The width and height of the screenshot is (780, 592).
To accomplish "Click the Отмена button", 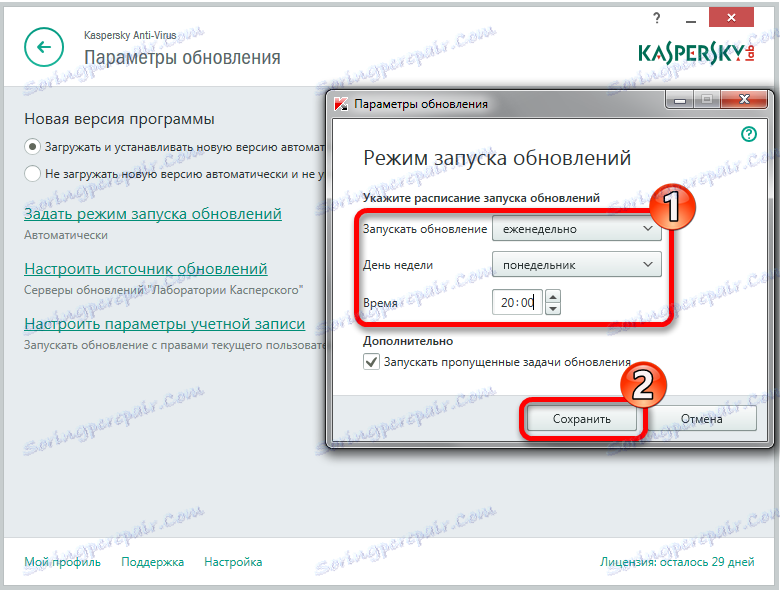I will click(701, 419).
